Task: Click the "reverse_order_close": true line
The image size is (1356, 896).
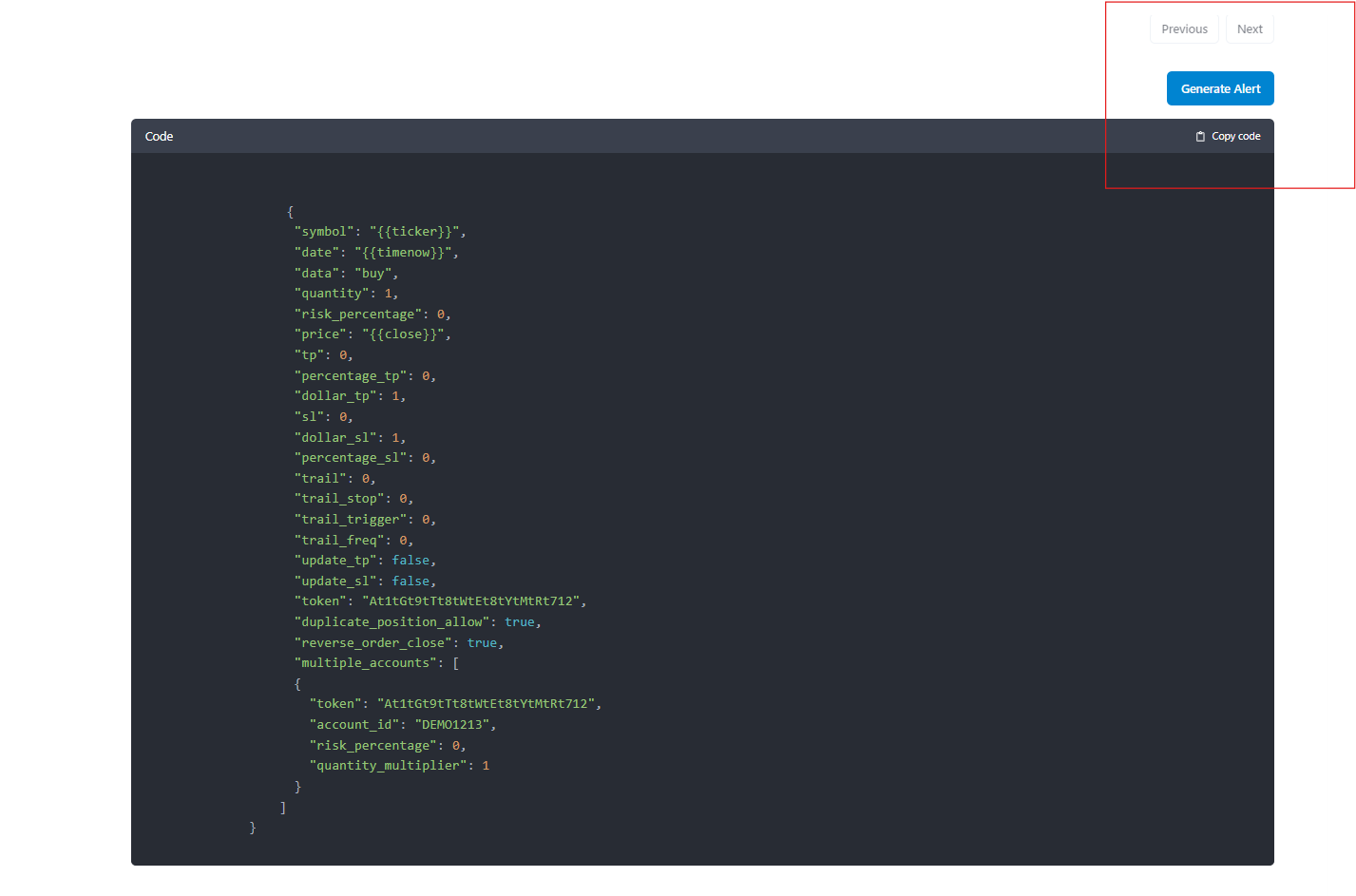Action: (399, 643)
